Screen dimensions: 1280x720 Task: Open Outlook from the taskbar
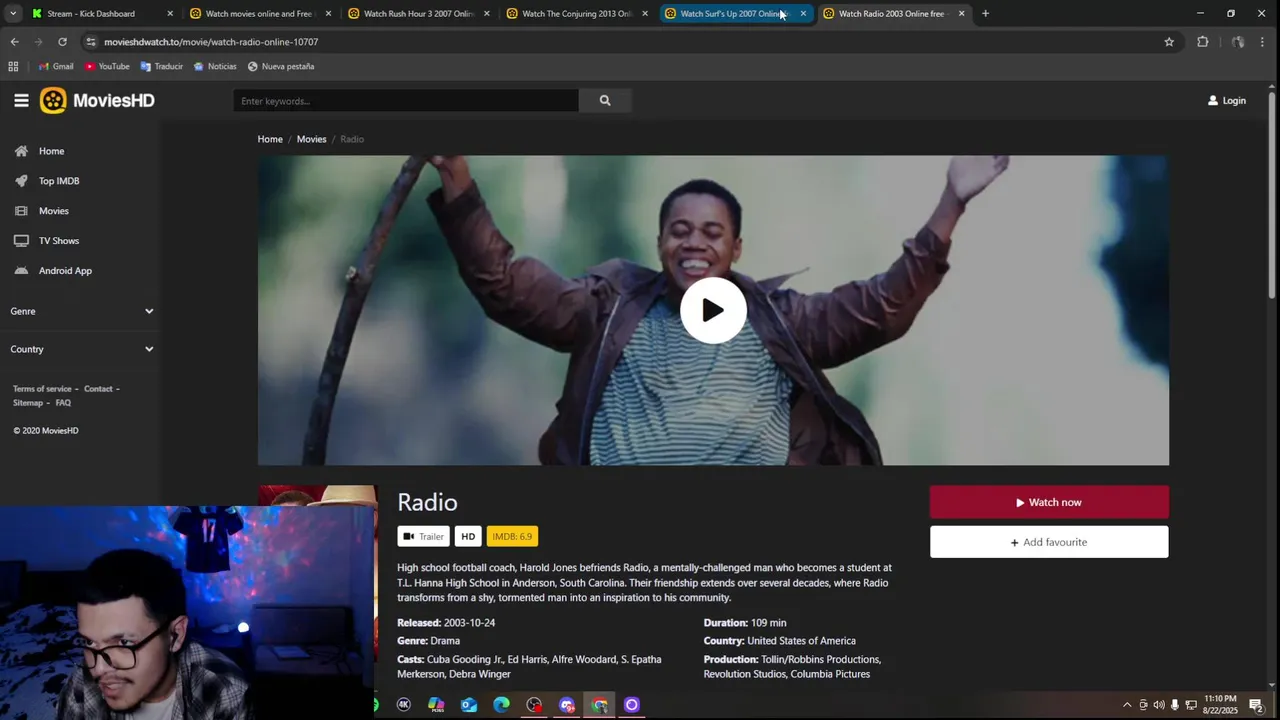[469, 705]
